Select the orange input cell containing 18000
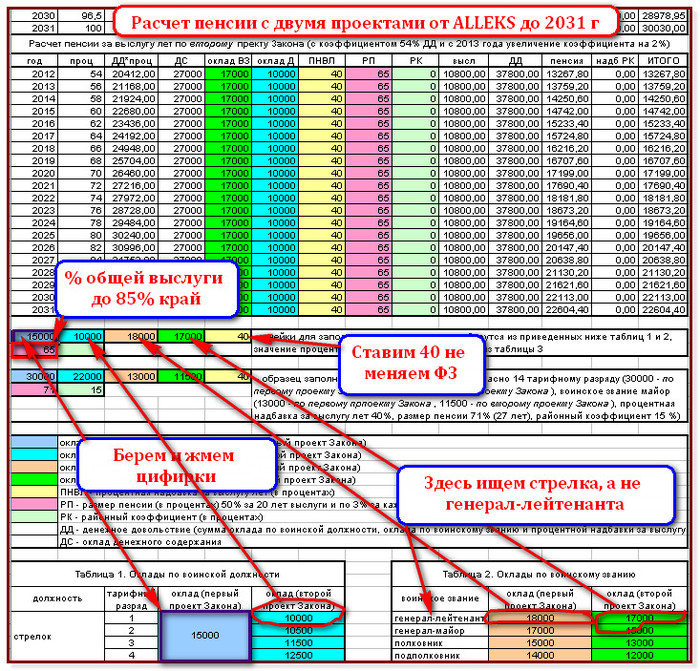 [131, 337]
